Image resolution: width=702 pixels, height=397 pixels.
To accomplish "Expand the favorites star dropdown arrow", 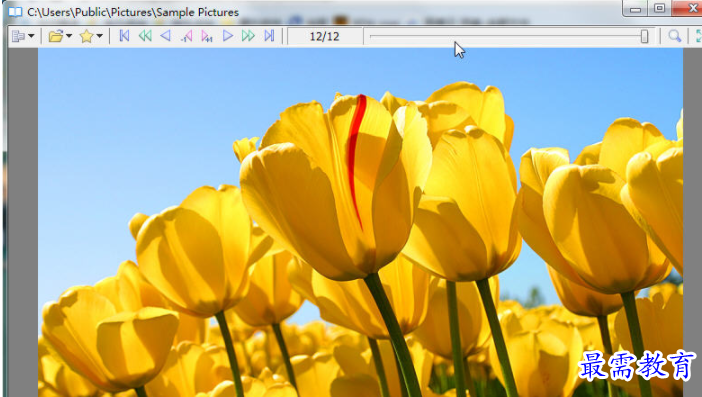I will [99, 36].
